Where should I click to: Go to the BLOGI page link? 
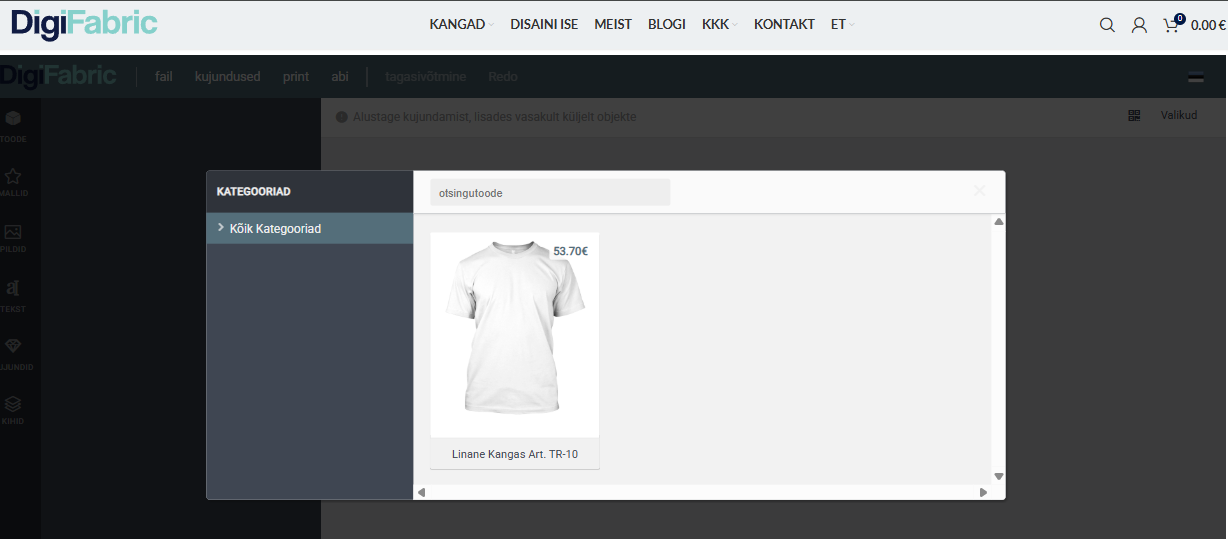[x=666, y=24]
